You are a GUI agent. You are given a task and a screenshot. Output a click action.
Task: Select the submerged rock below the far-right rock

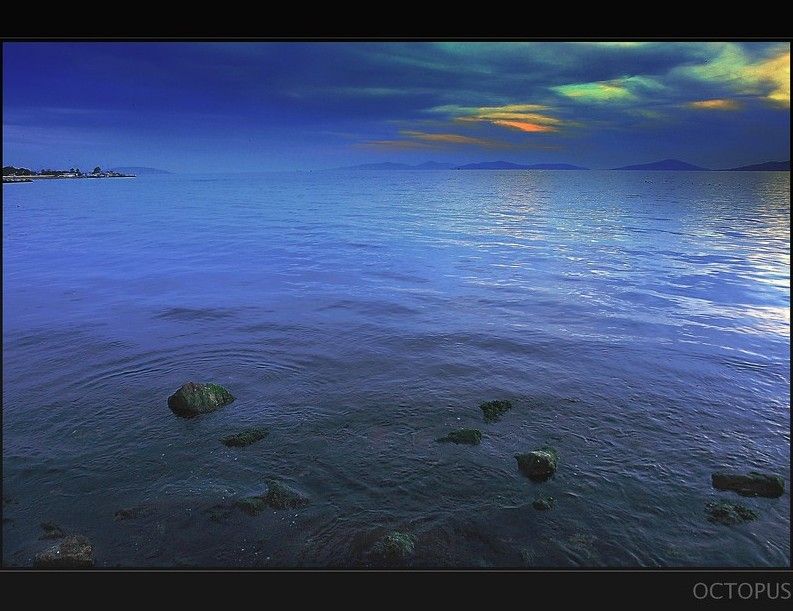[731, 513]
